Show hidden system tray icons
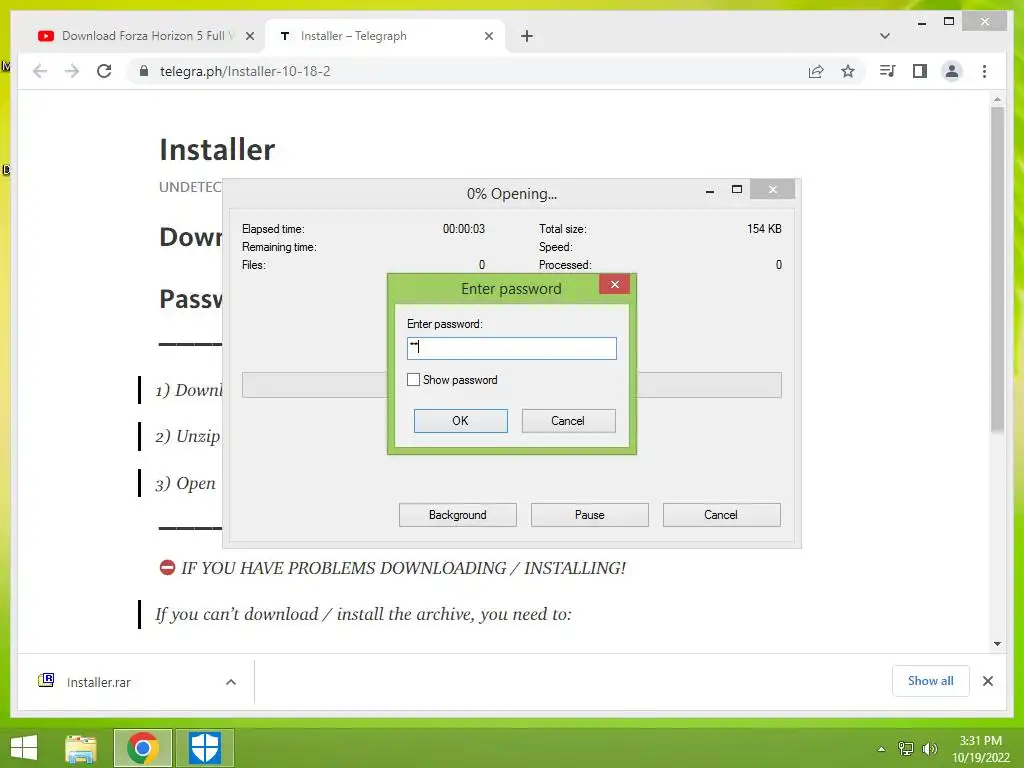This screenshot has height=768, width=1024. (x=881, y=749)
